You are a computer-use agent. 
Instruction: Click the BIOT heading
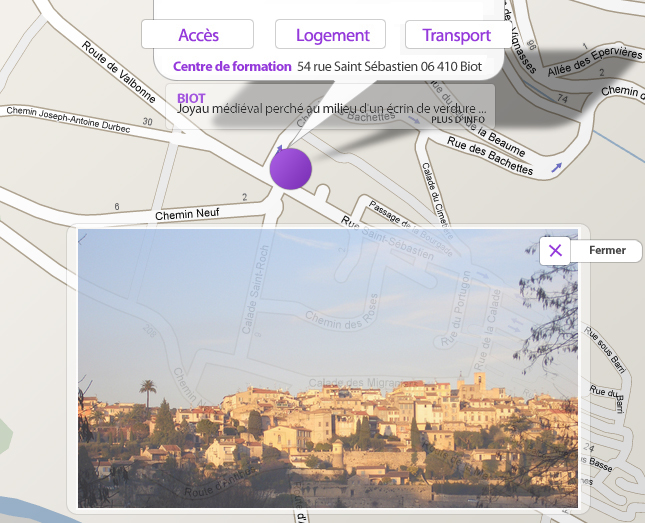[191, 98]
